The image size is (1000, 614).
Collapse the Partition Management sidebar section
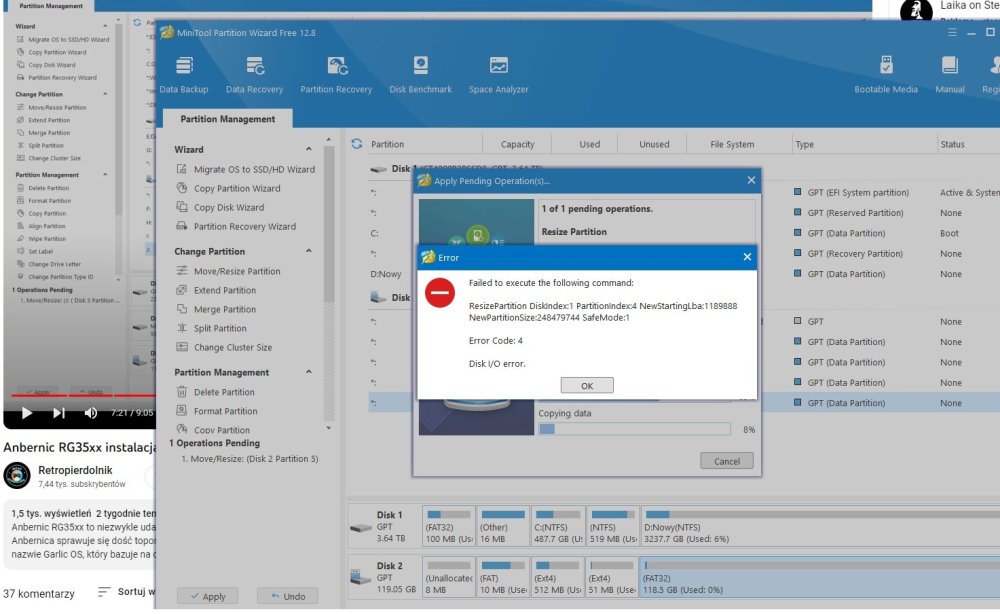click(x=309, y=372)
